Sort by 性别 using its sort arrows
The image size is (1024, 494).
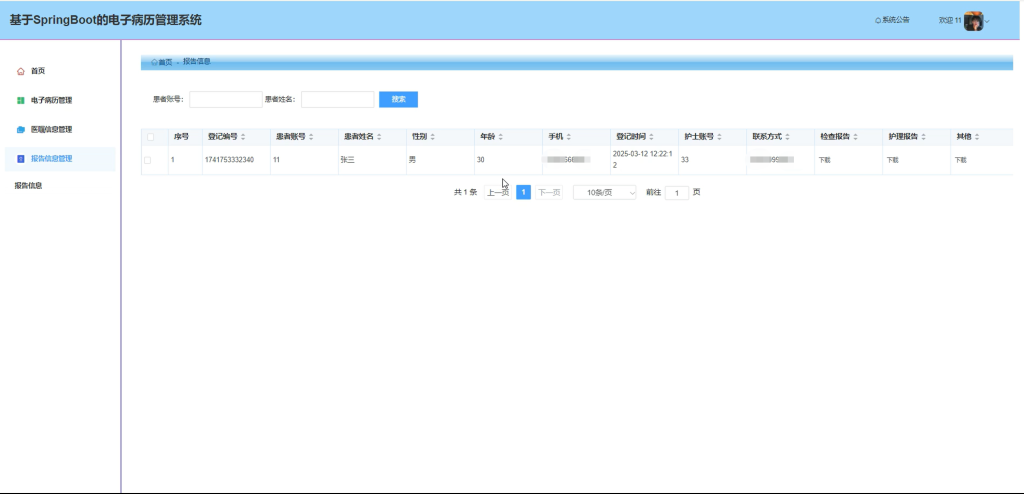point(432,137)
